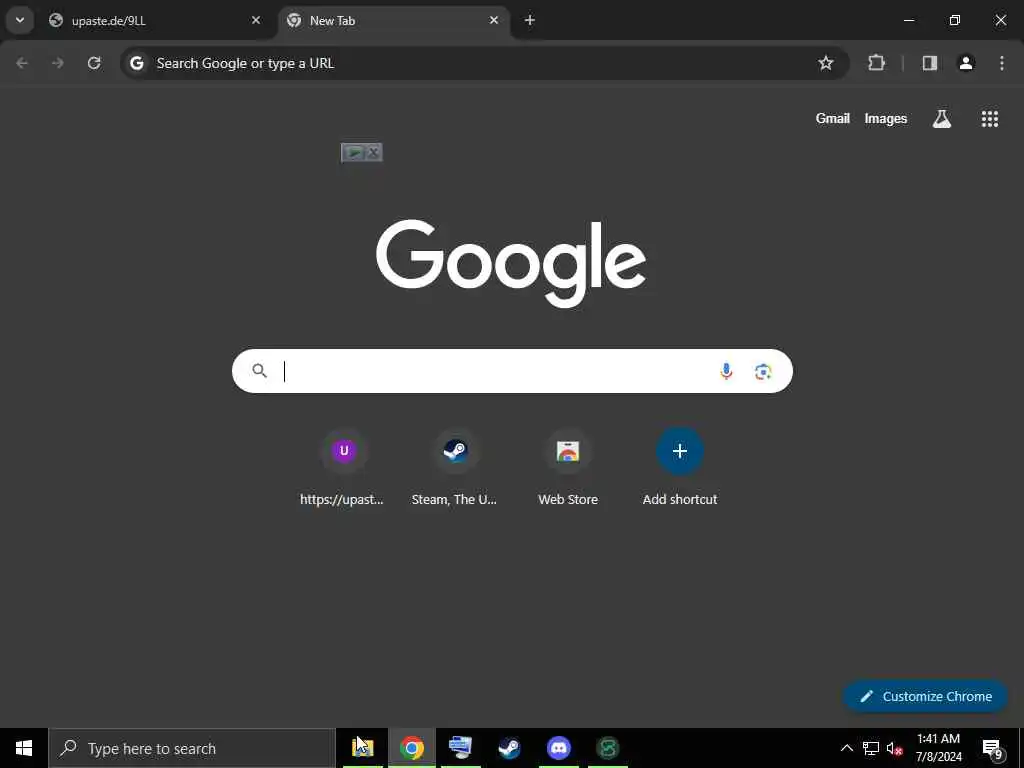Click the muted volume tray icon
This screenshot has height=768, width=1024.
(x=895, y=748)
